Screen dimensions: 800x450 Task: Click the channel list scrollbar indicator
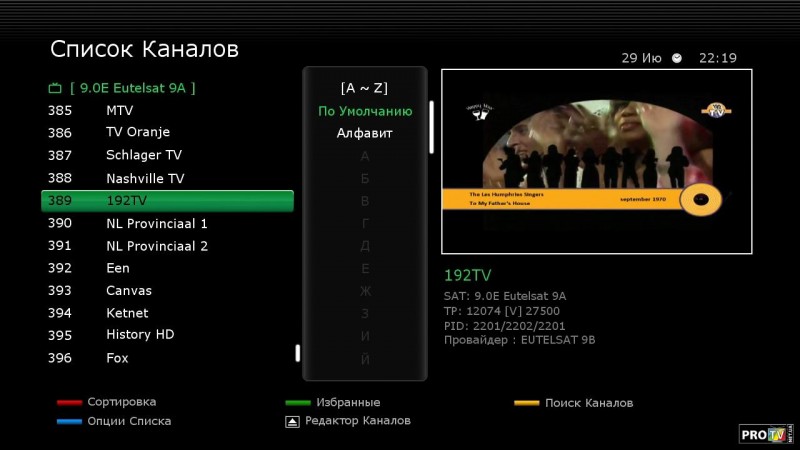click(297, 353)
